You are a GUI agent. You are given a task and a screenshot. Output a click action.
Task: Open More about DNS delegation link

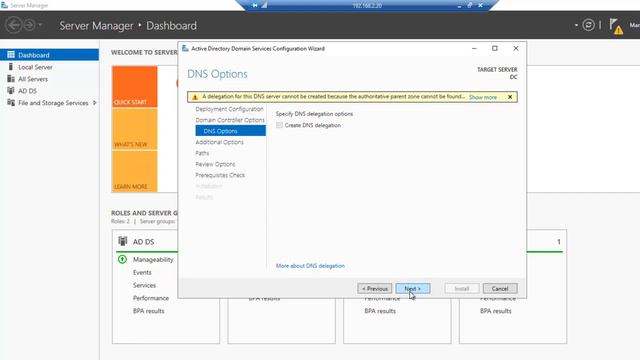[x=310, y=266]
